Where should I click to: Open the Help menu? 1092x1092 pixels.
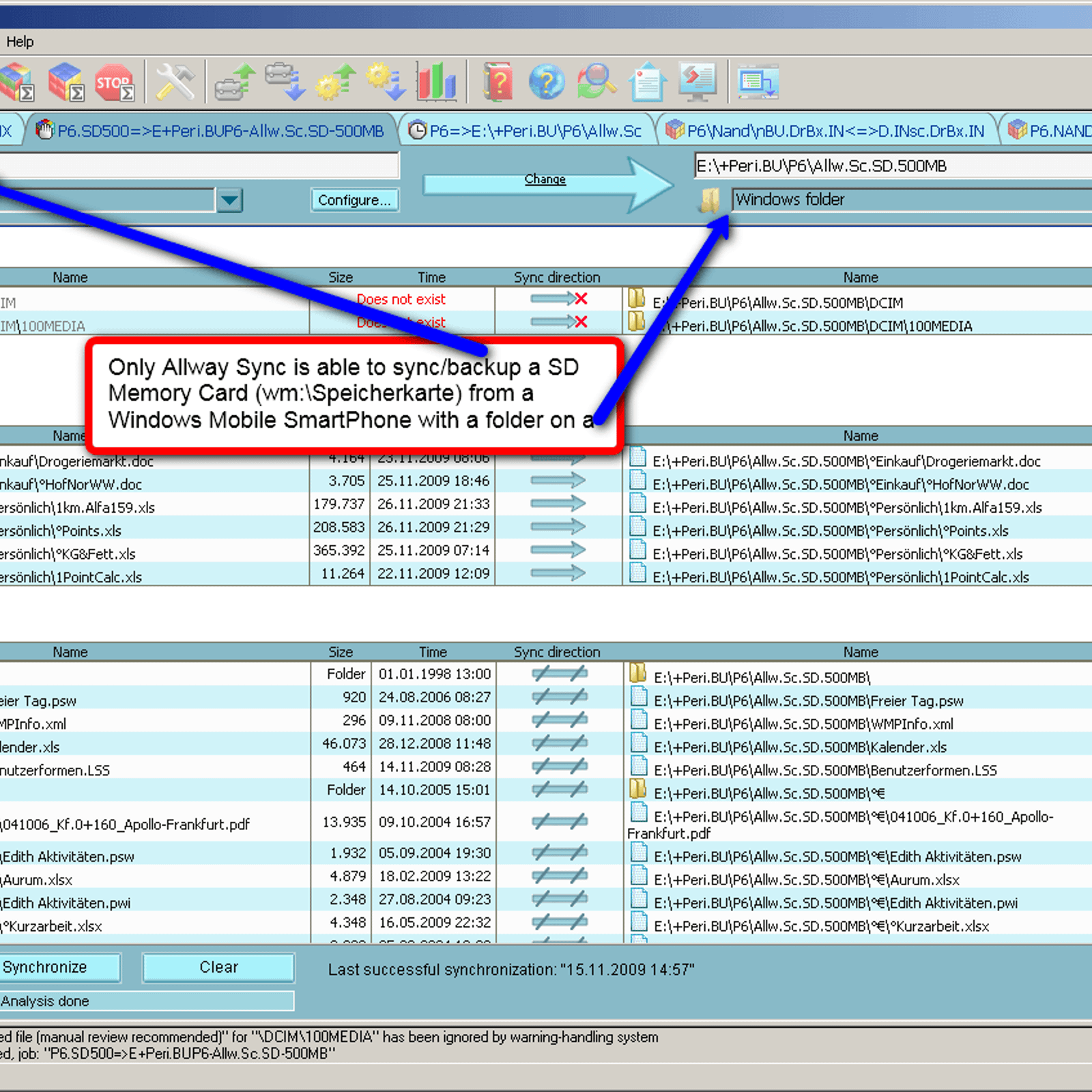[x=20, y=42]
